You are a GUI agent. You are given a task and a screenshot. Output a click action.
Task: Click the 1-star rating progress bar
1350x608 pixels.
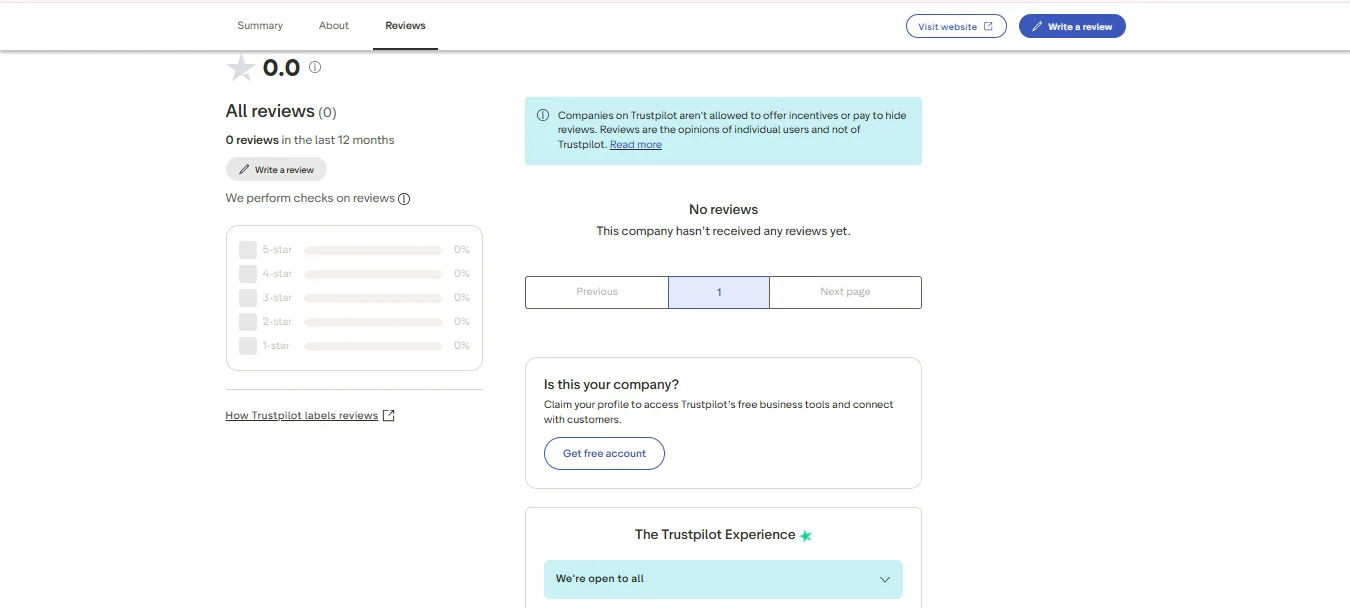[373, 346]
